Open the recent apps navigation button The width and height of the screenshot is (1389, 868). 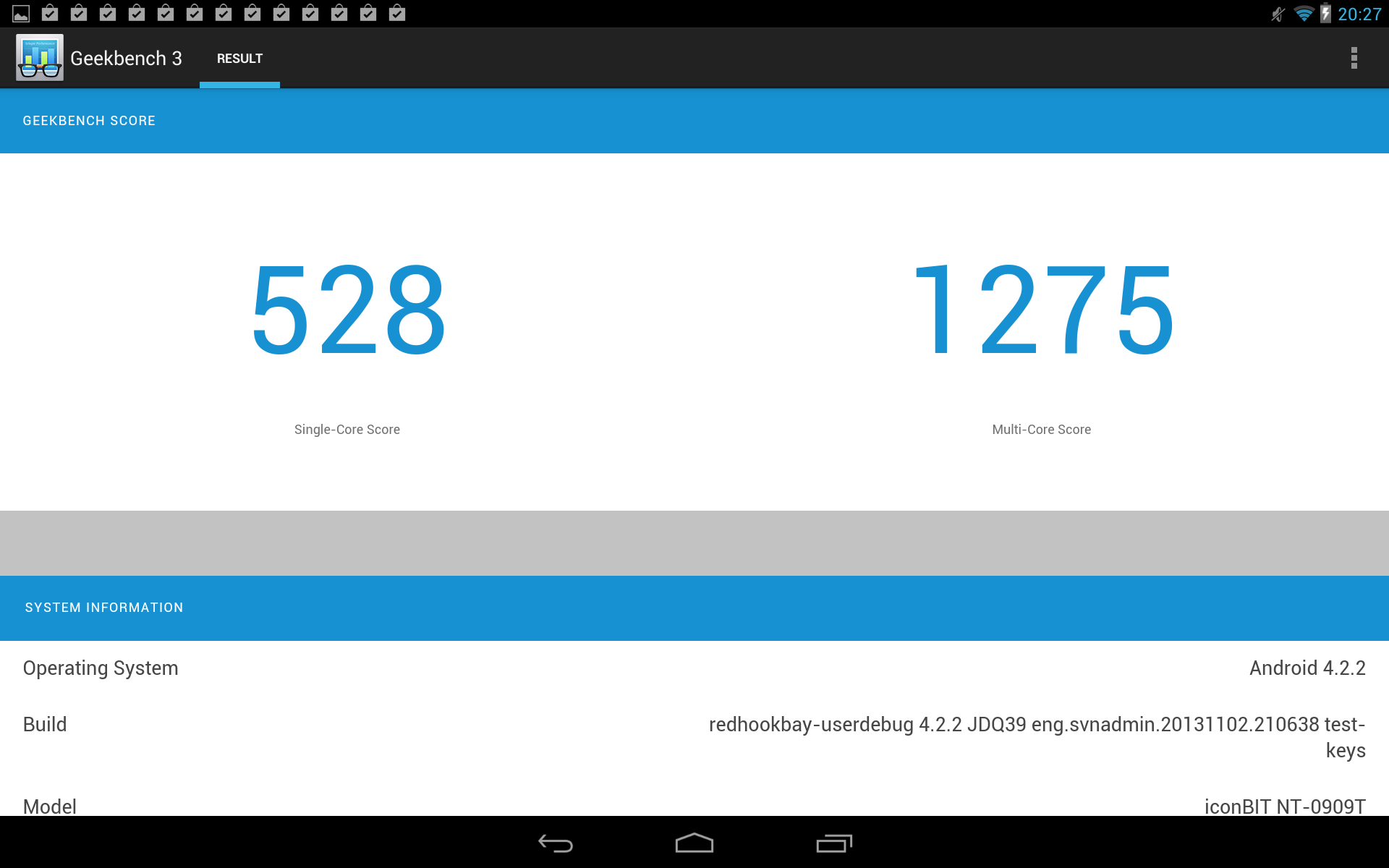[834, 843]
